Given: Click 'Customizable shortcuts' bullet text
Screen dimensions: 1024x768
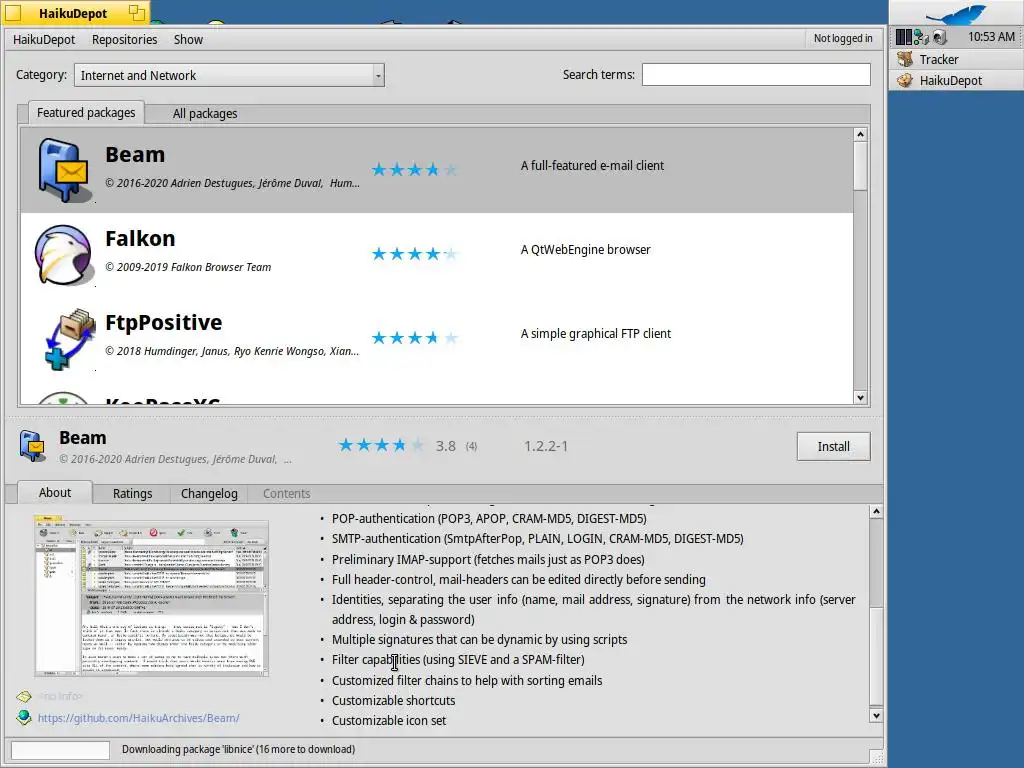Looking at the screenshot, I should click(393, 700).
